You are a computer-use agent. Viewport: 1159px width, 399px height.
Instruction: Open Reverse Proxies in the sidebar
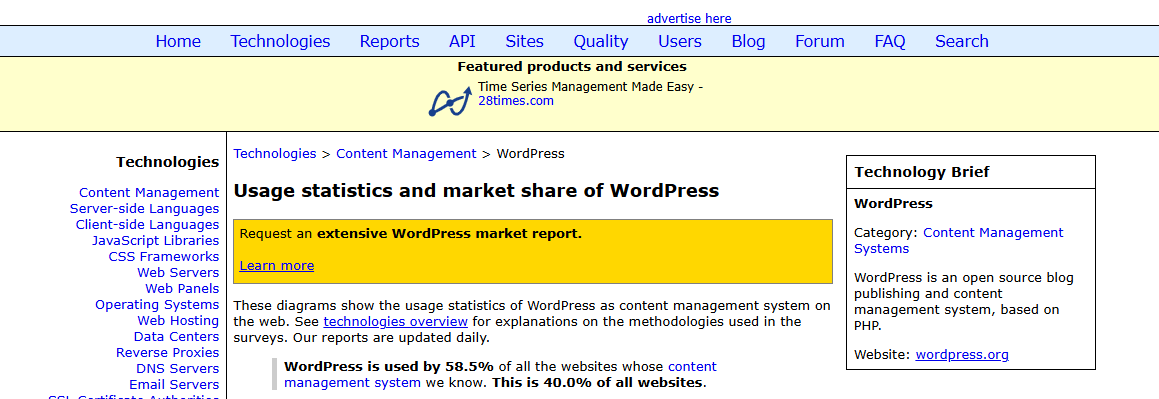pyautogui.click(x=168, y=352)
